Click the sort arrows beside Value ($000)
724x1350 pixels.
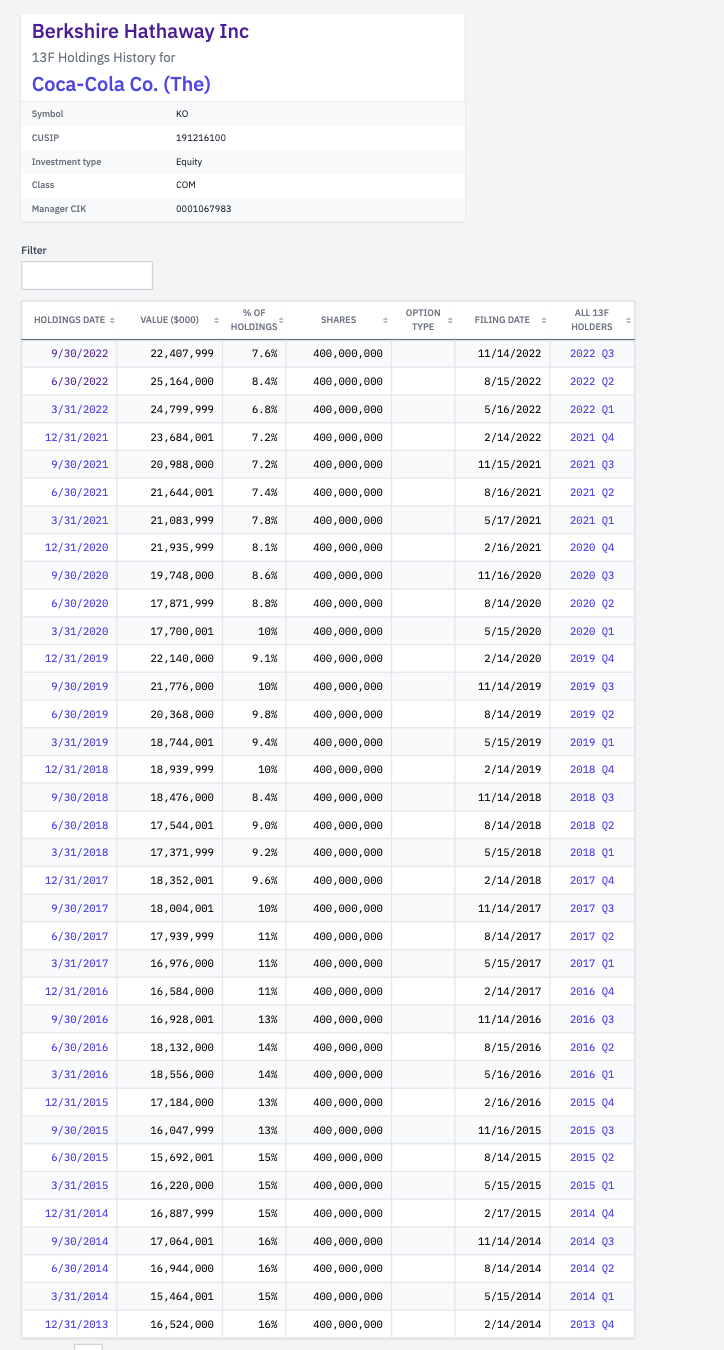[x=216, y=320]
